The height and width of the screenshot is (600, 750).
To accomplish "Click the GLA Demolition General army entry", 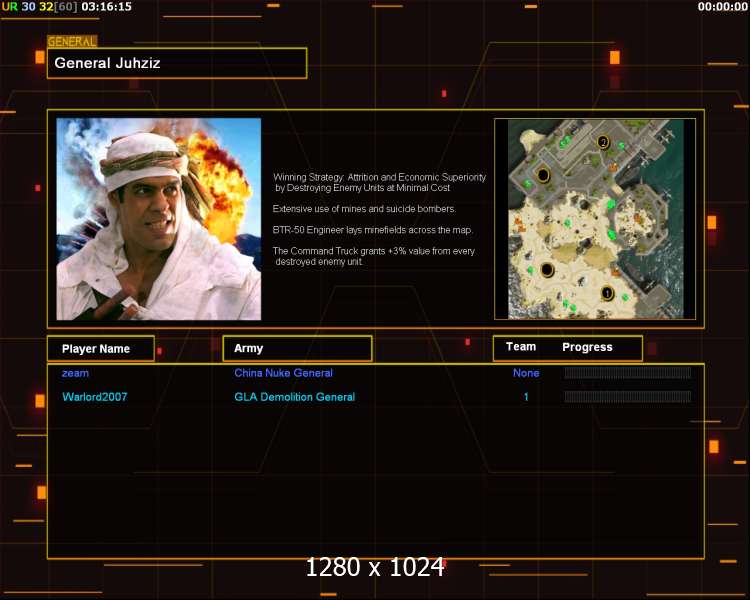I will coord(295,397).
